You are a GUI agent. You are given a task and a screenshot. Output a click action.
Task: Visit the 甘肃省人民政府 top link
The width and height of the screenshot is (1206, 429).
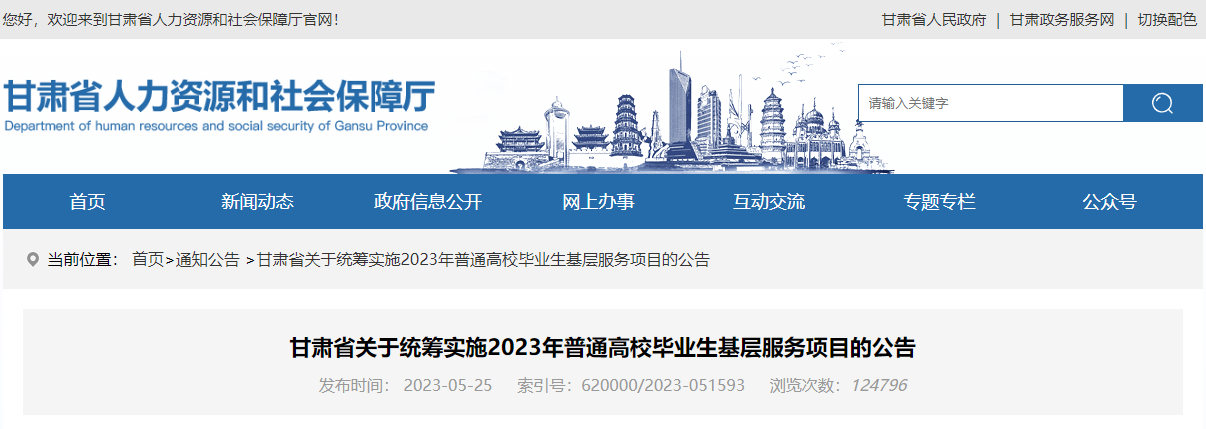click(933, 19)
